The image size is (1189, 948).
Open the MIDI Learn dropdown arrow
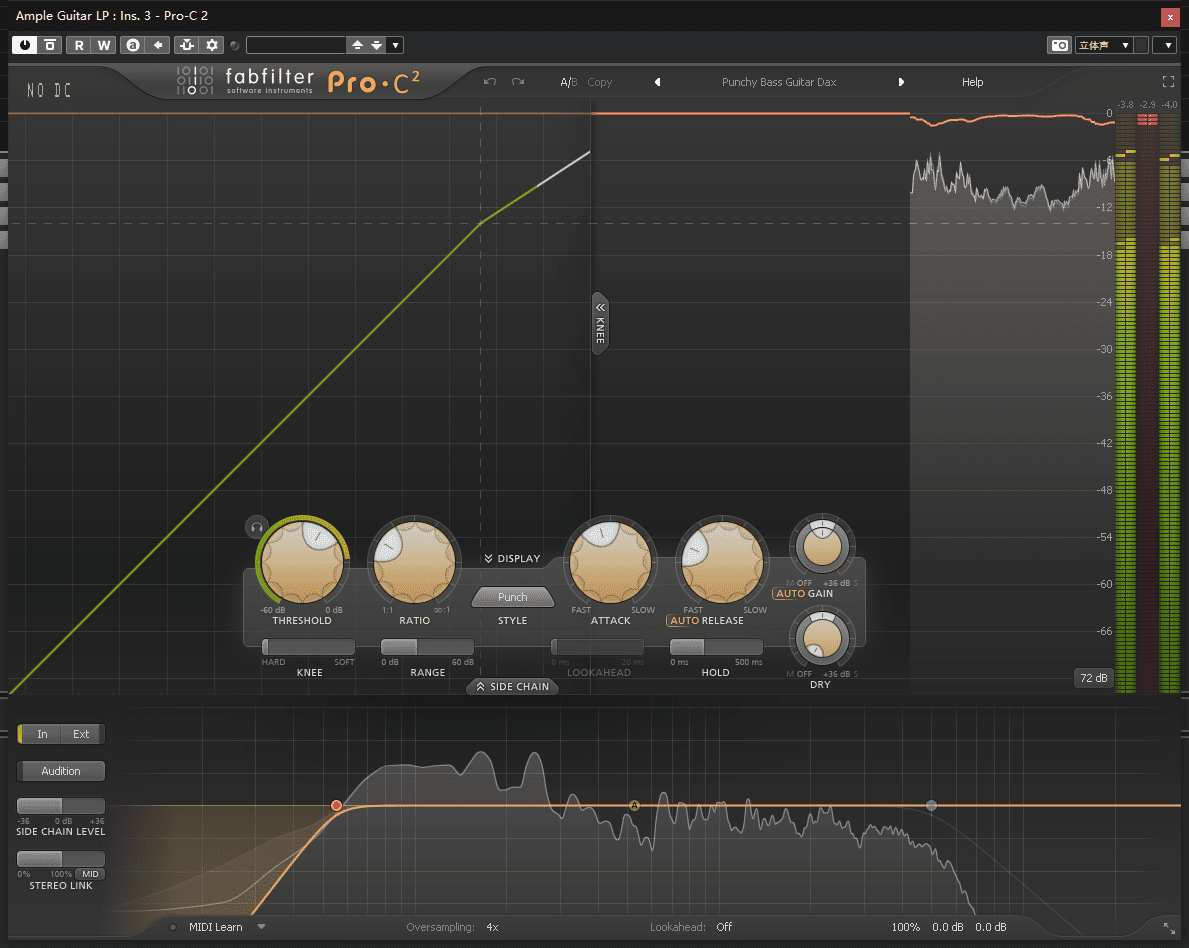click(262, 927)
